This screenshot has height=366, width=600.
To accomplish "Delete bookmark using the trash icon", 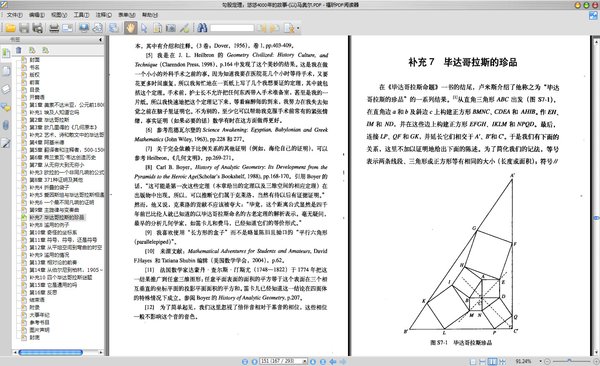I will [18, 50].
